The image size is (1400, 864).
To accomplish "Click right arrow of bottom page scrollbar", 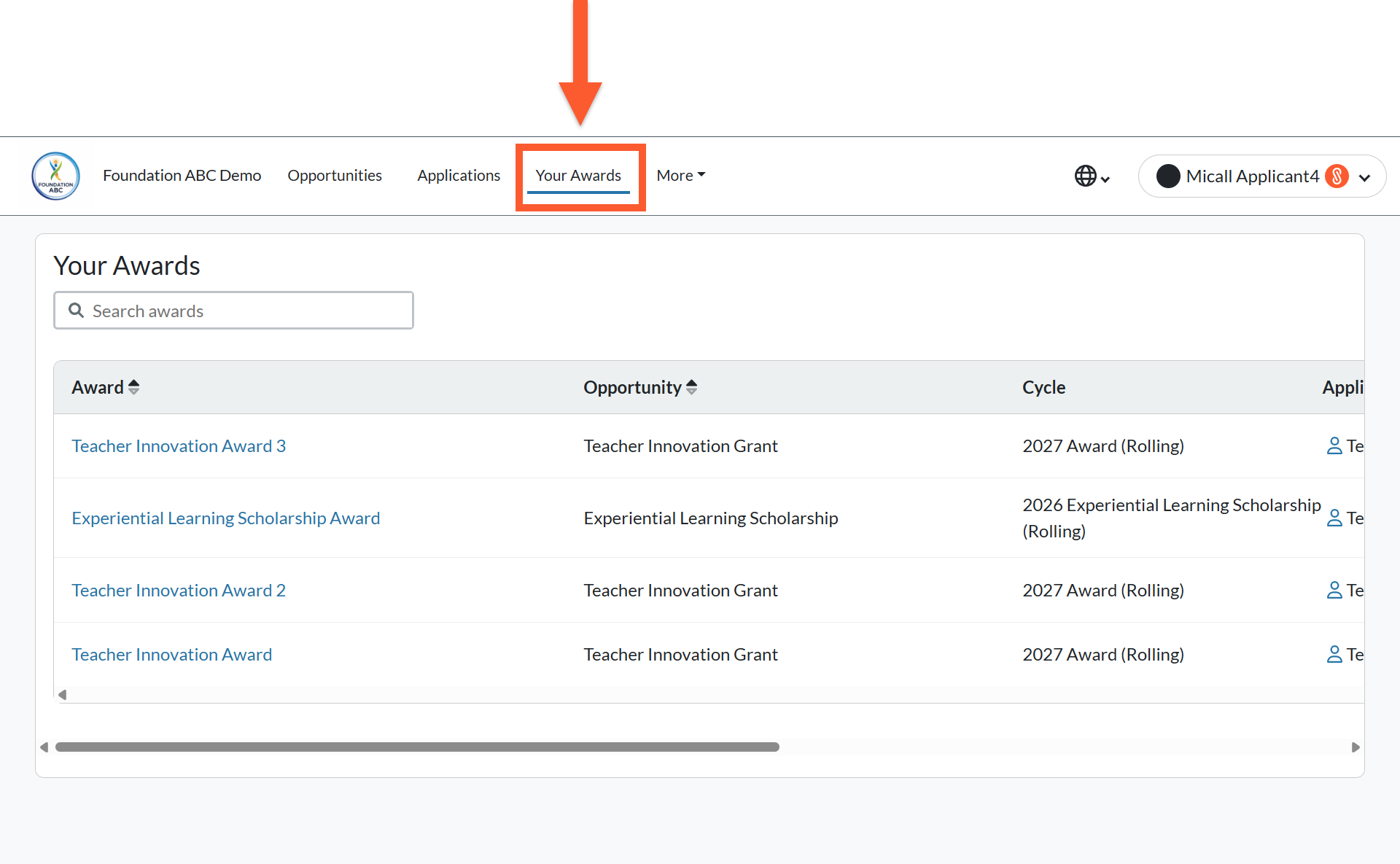I will [x=1356, y=747].
